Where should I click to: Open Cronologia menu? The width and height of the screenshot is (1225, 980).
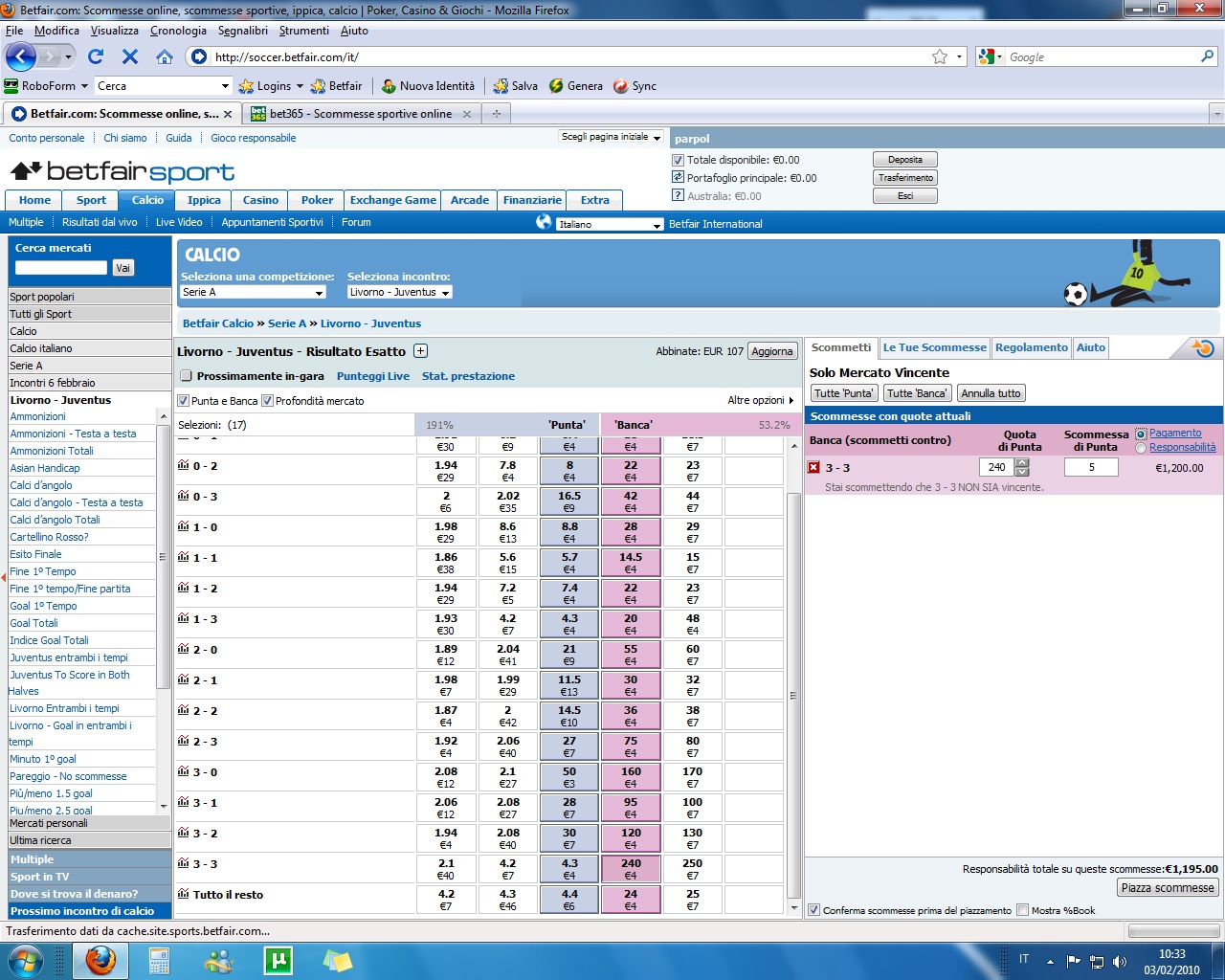pyautogui.click(x=178, y=31)
